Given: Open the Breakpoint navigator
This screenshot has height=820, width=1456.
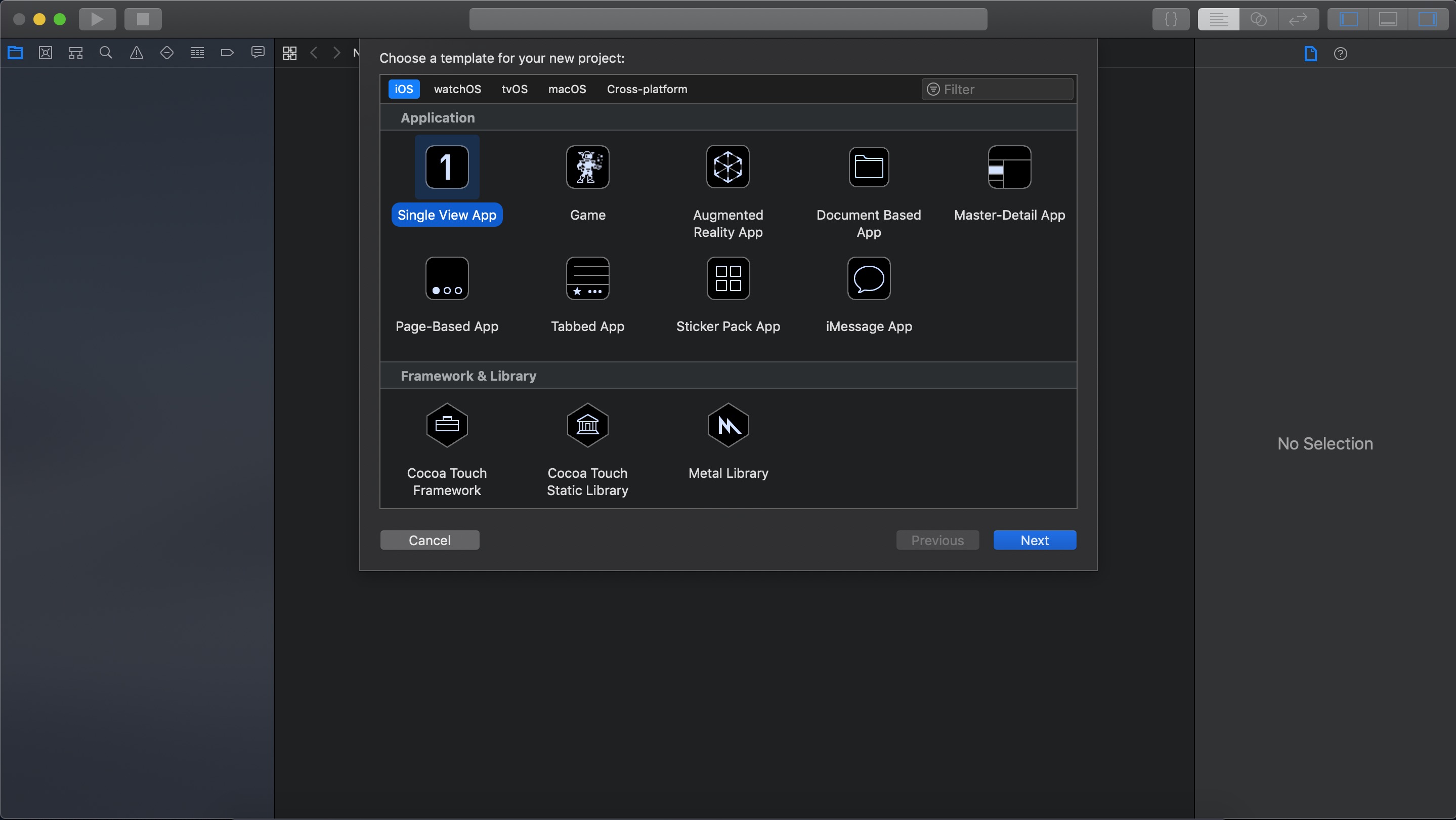Looking at the screenshot, I should pos(227,53).
